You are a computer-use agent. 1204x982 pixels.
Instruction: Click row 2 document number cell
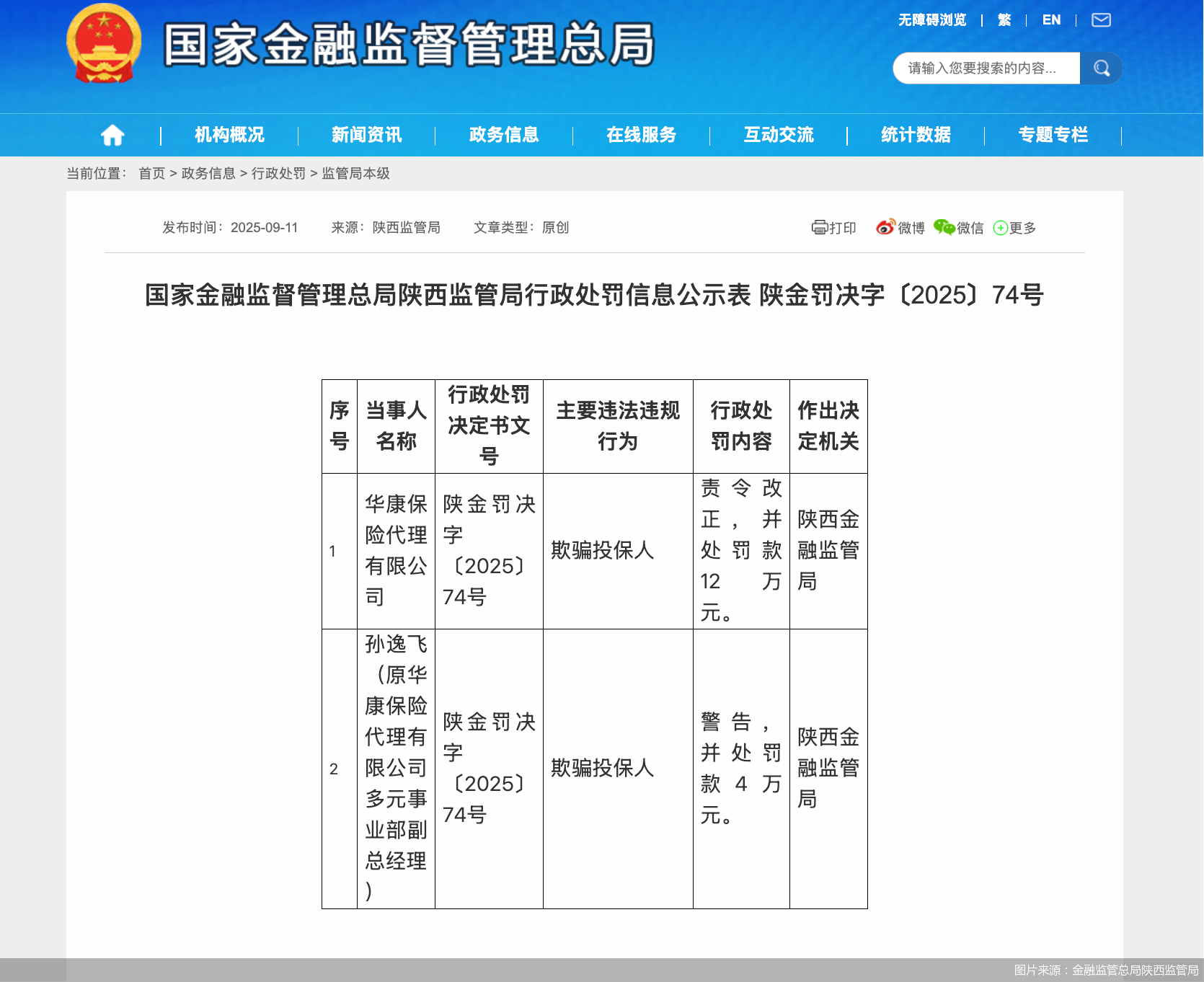tap(489, 769)
